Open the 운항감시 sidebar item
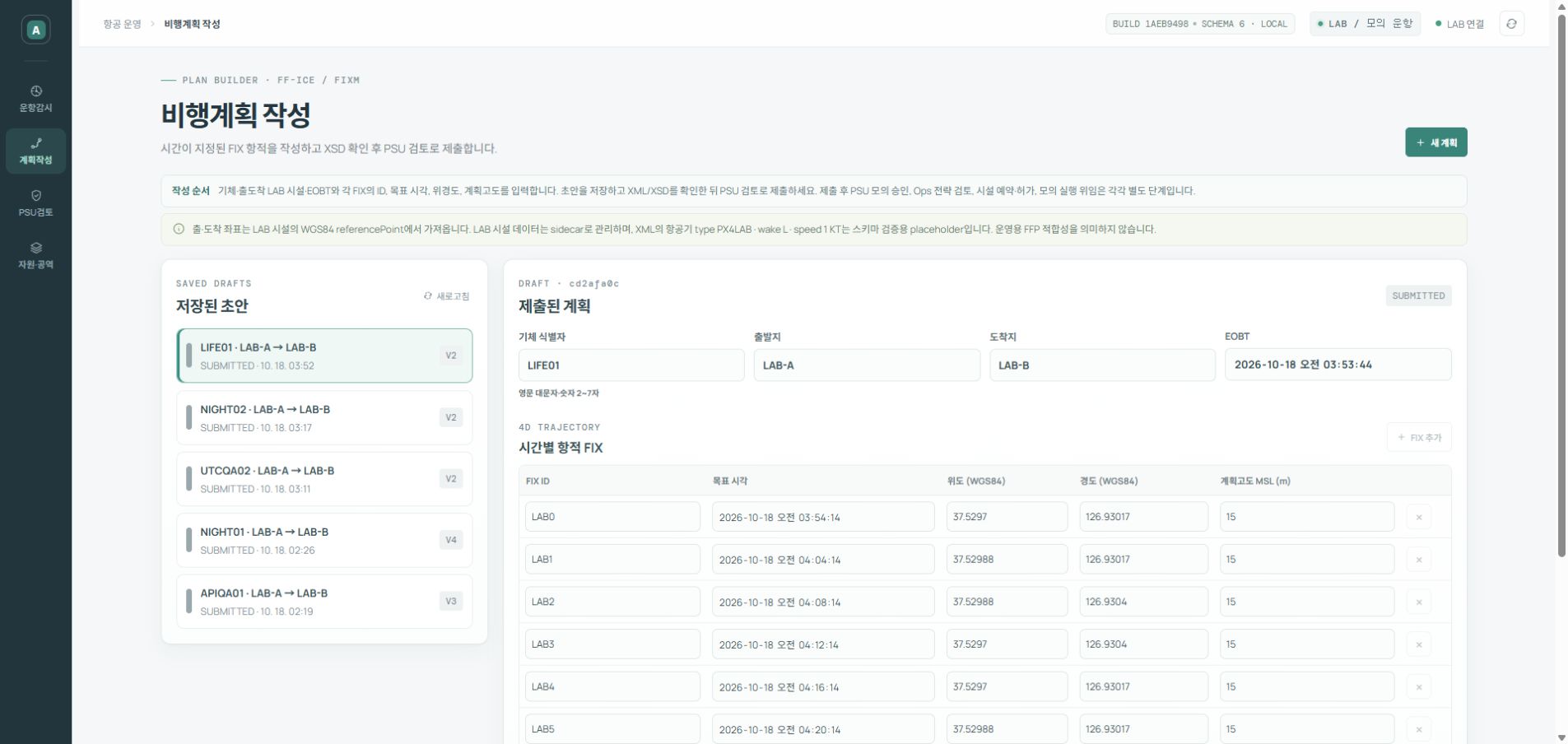Image resolution: width=1568 pixels, height=744 pixels. click(x=35, y=99)
